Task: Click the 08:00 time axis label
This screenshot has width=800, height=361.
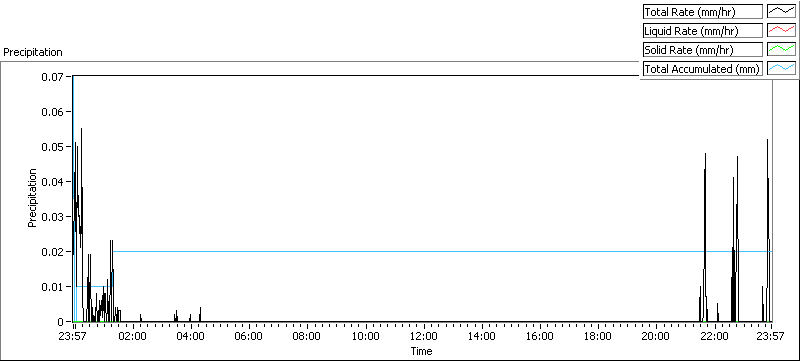Action: [x=307, y=337]
